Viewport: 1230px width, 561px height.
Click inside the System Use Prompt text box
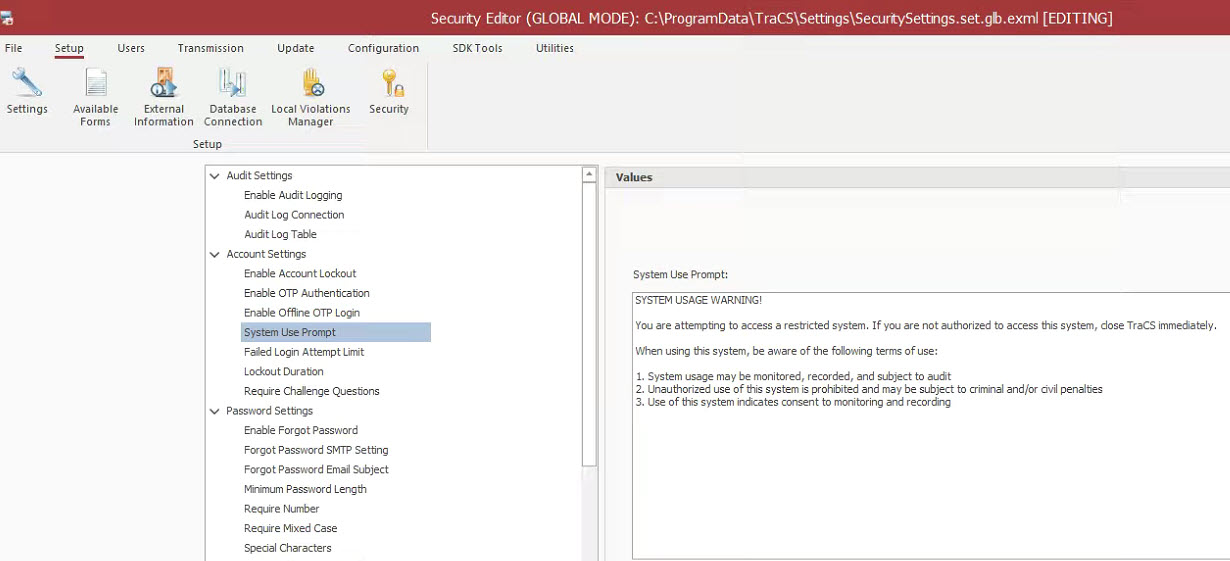[930, 480]
